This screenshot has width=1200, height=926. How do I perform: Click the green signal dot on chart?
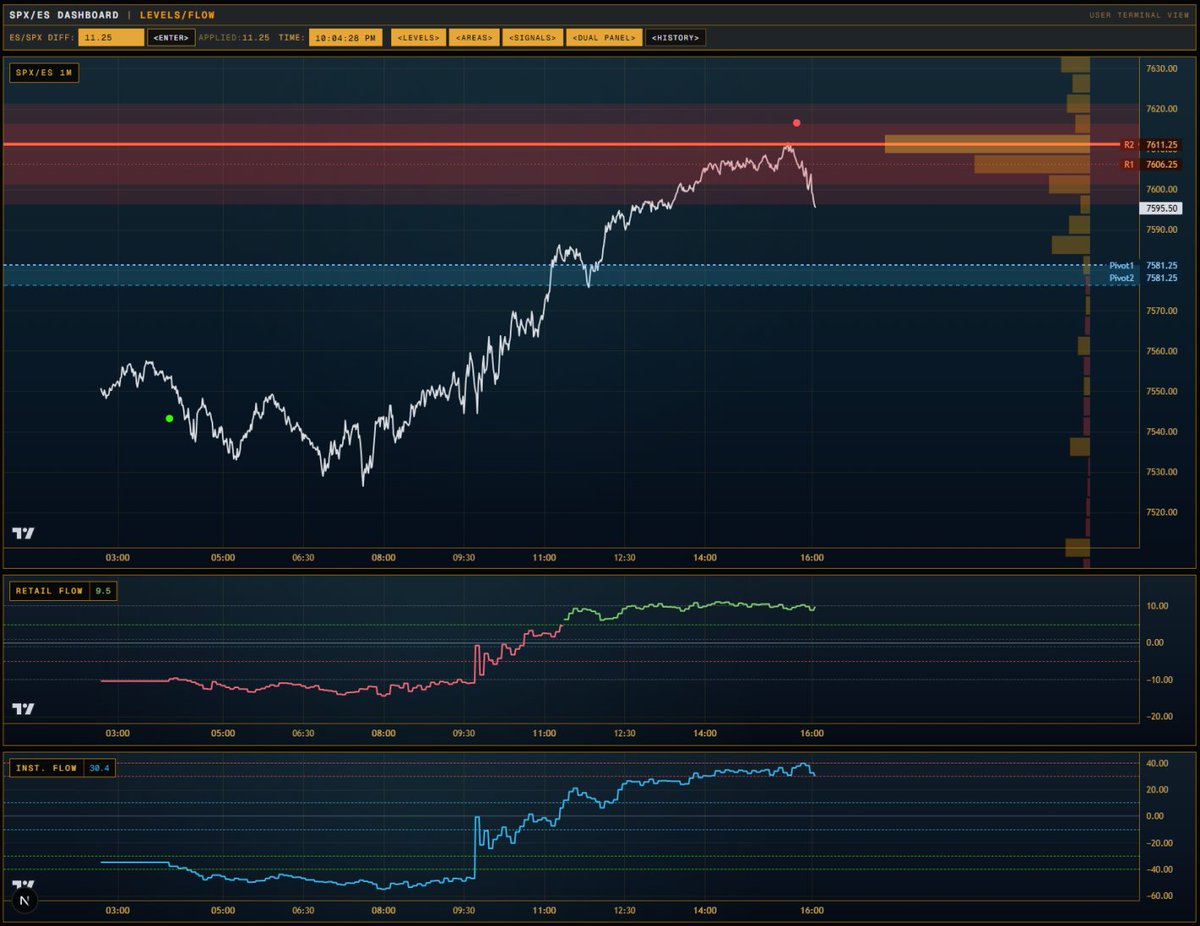[169, 418]
